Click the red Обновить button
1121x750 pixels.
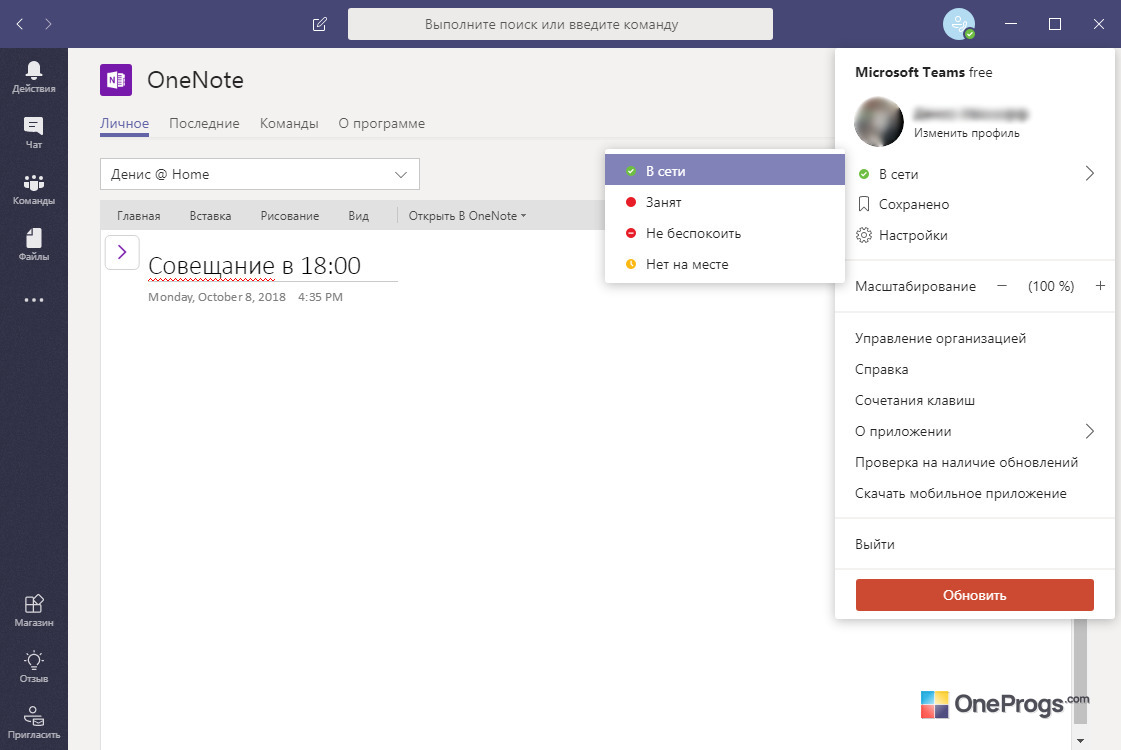coord(974,595)
